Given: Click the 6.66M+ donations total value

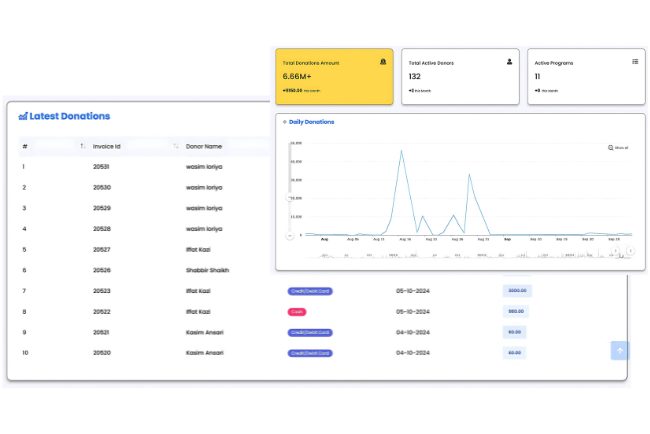Looking at the screenshot, I should coord(297,76).
